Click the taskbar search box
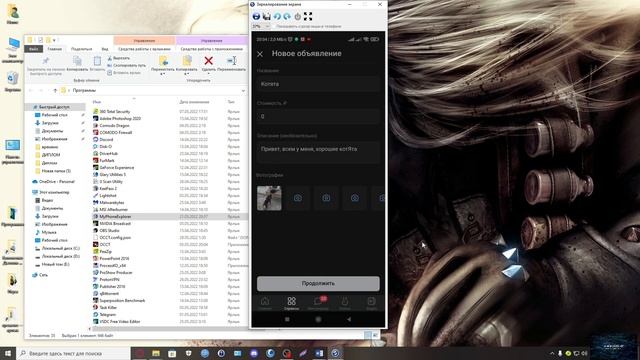The height and width of the screenshot is (360, 640). 73,353
